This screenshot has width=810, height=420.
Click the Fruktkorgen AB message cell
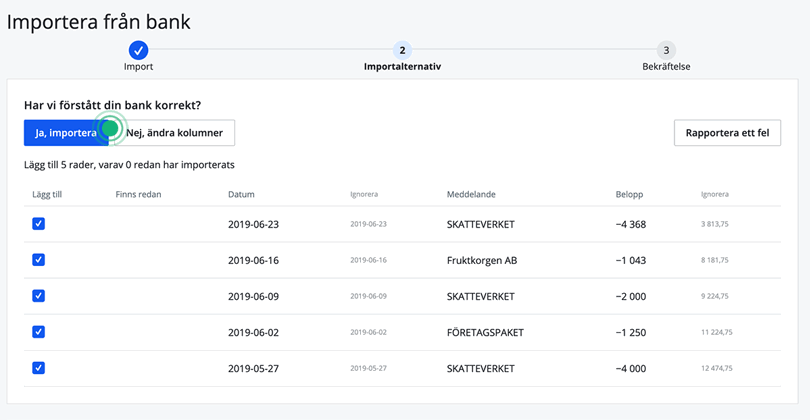pyautogui.click(x=482, y=260)
